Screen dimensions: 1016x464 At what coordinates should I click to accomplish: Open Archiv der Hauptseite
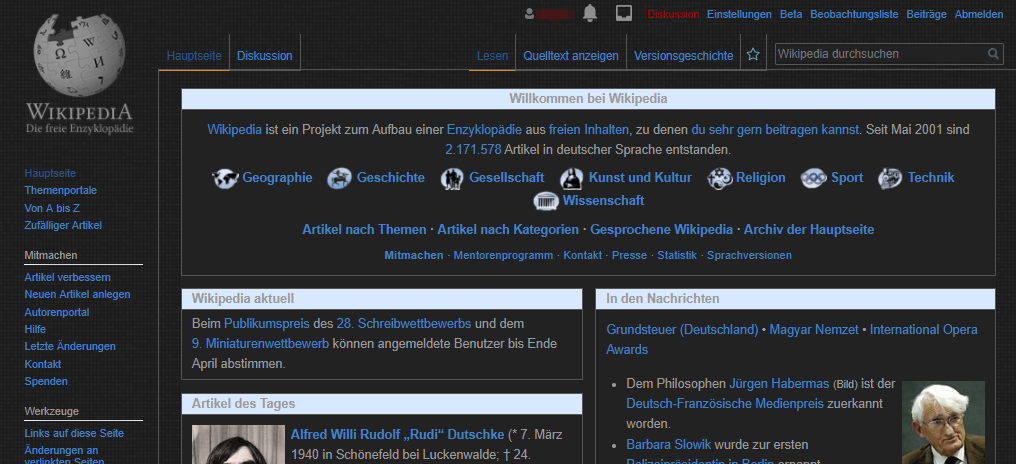[x=809, y=229]
